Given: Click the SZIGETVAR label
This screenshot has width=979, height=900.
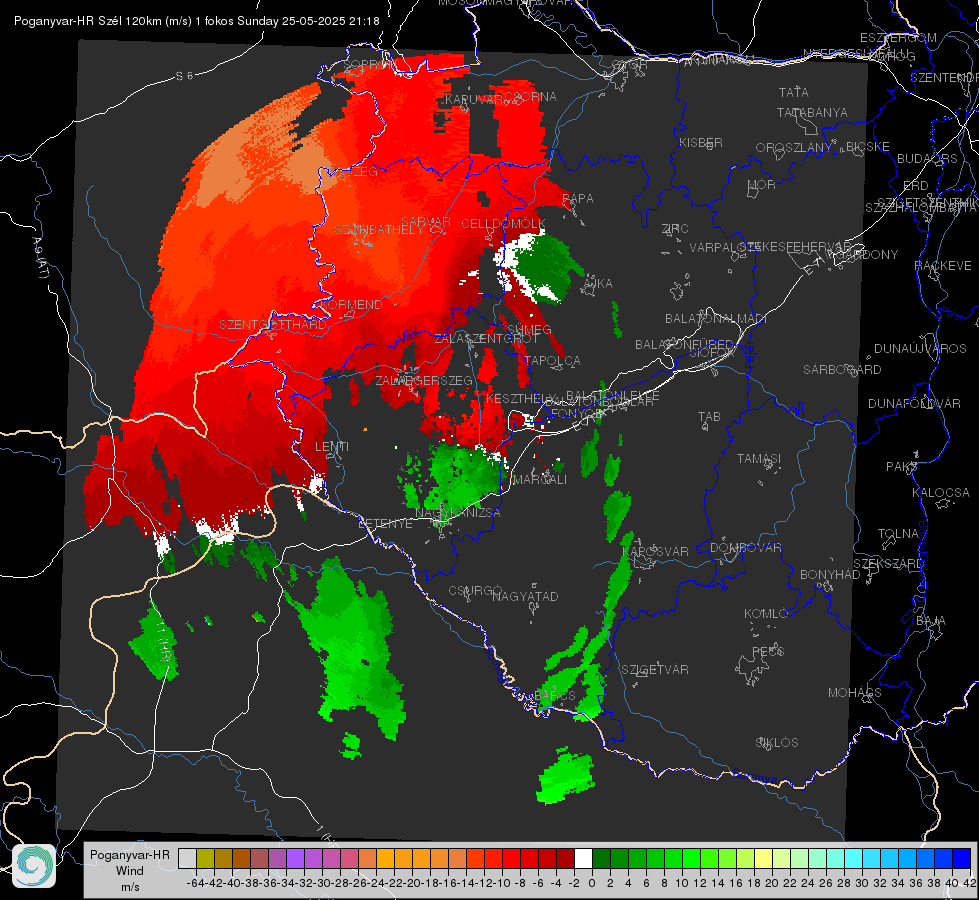Looking at the screenshot, I should (x=655, y=670).
